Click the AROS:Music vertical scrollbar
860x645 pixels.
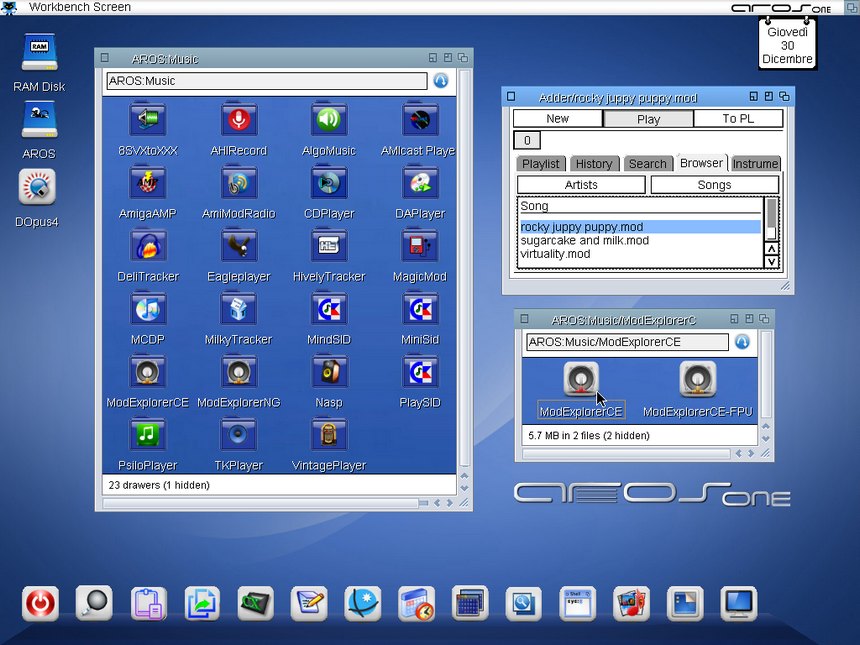click(465, 269)
